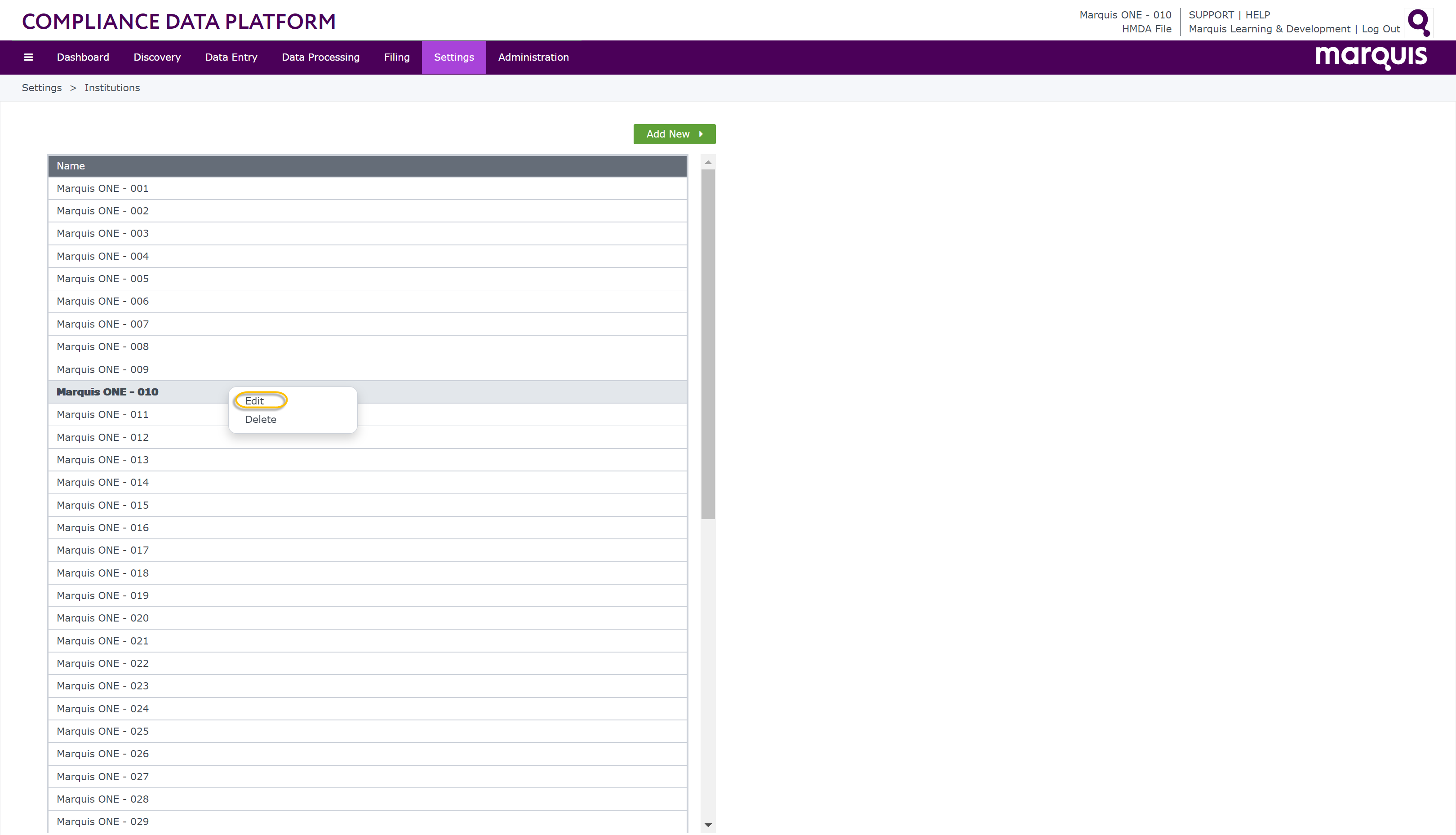The width and height of the screenshot is (1456, 835).
Task: Click the Name column header
Action: click(x=368, y=166)
